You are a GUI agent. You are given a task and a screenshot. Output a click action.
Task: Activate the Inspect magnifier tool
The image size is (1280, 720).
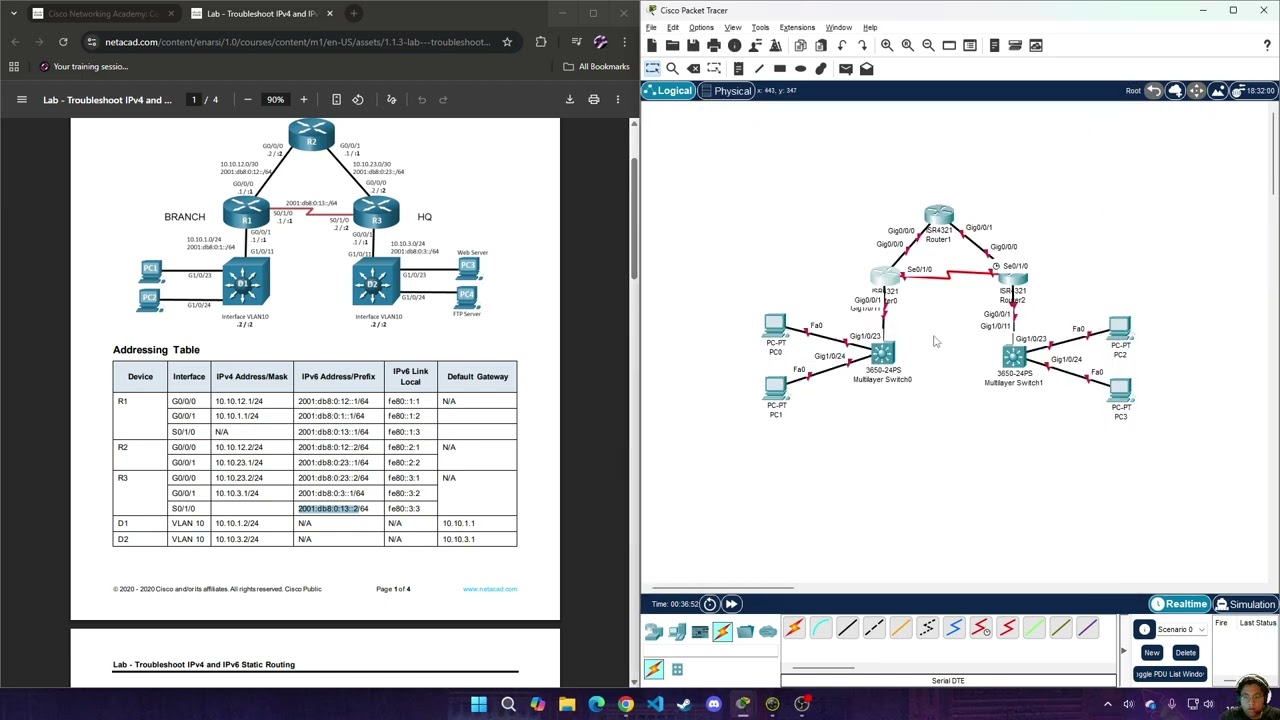tap(673, 69)
